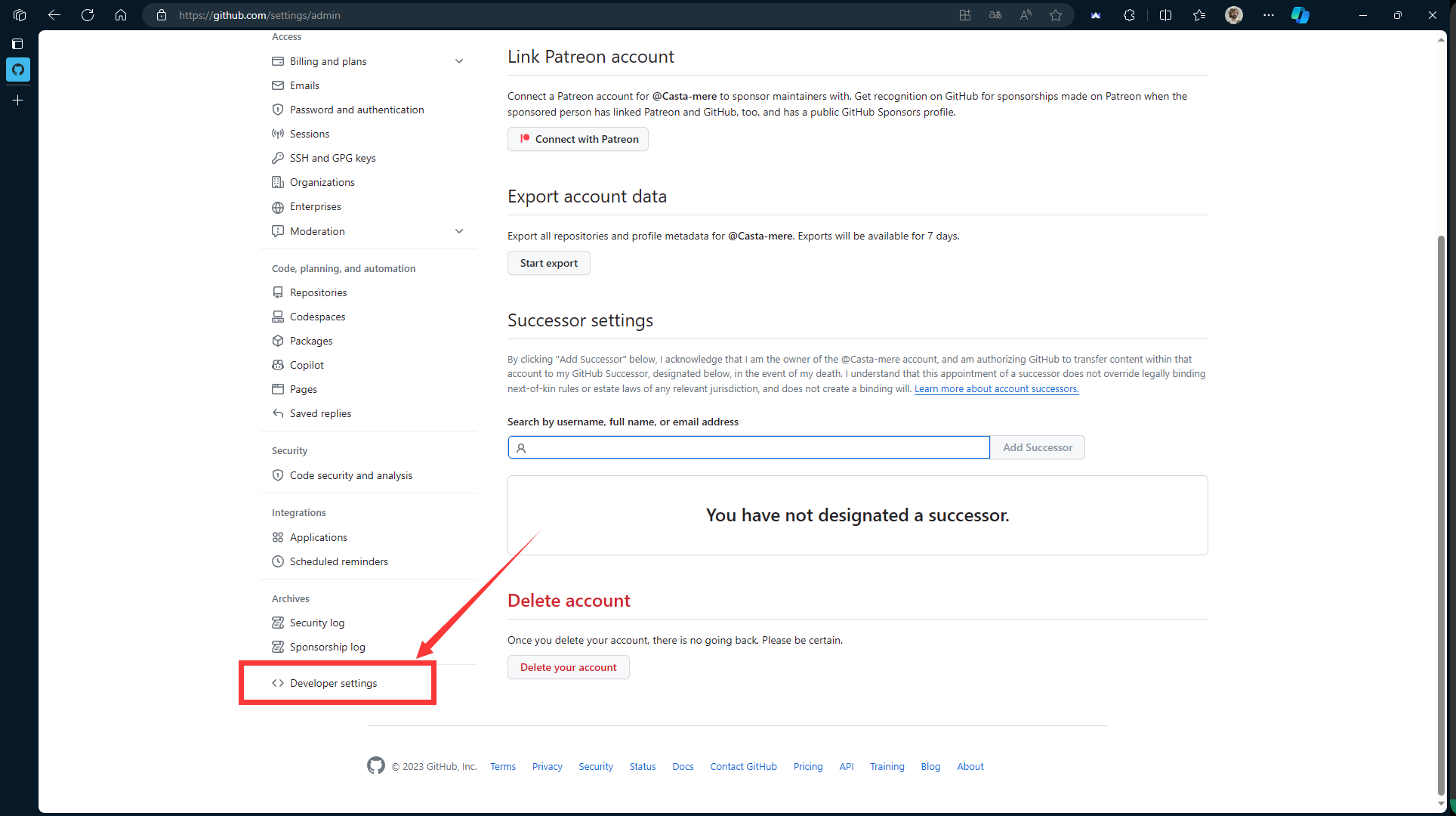This screenshot has width=1456, height=816.
Task: Open Moderation settings
Action: click(x=317, y=231)
